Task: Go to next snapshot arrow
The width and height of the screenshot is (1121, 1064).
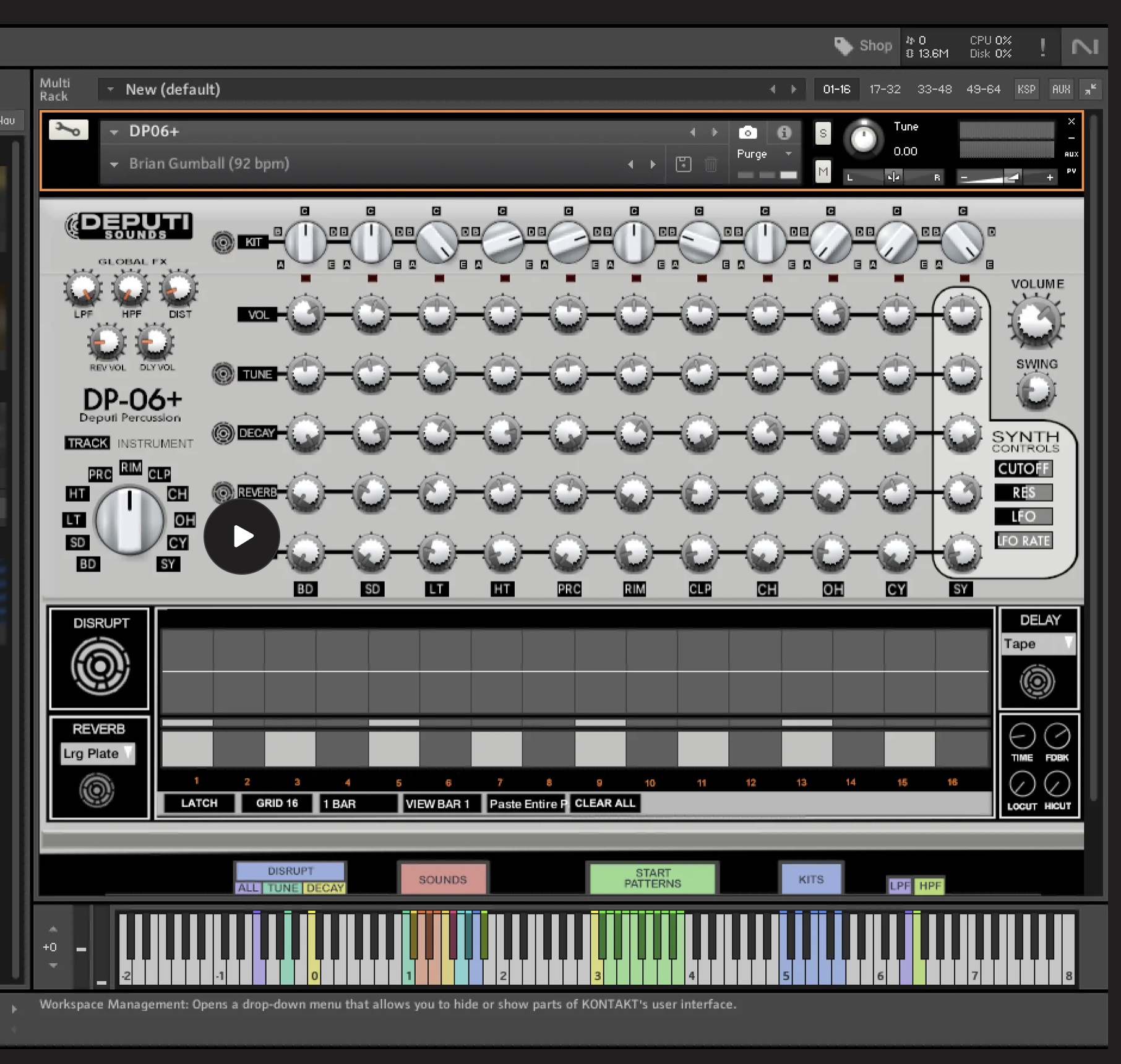Action: pos(653,164)
